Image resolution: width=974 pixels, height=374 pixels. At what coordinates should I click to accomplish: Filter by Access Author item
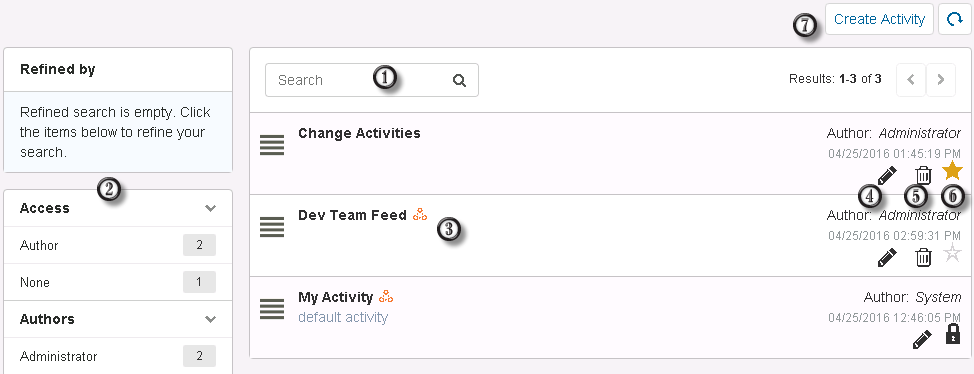click(118, 245)
